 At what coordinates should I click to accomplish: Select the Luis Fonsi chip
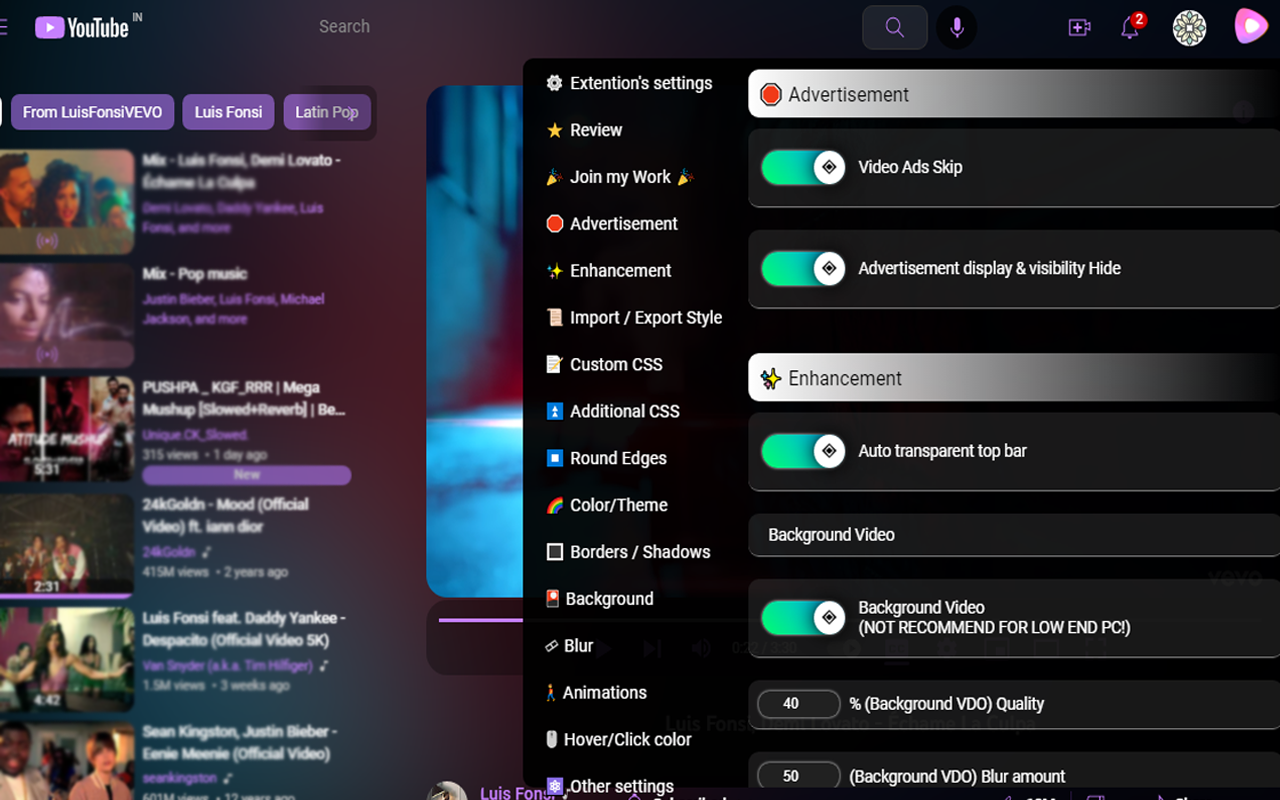click(228, 112)
